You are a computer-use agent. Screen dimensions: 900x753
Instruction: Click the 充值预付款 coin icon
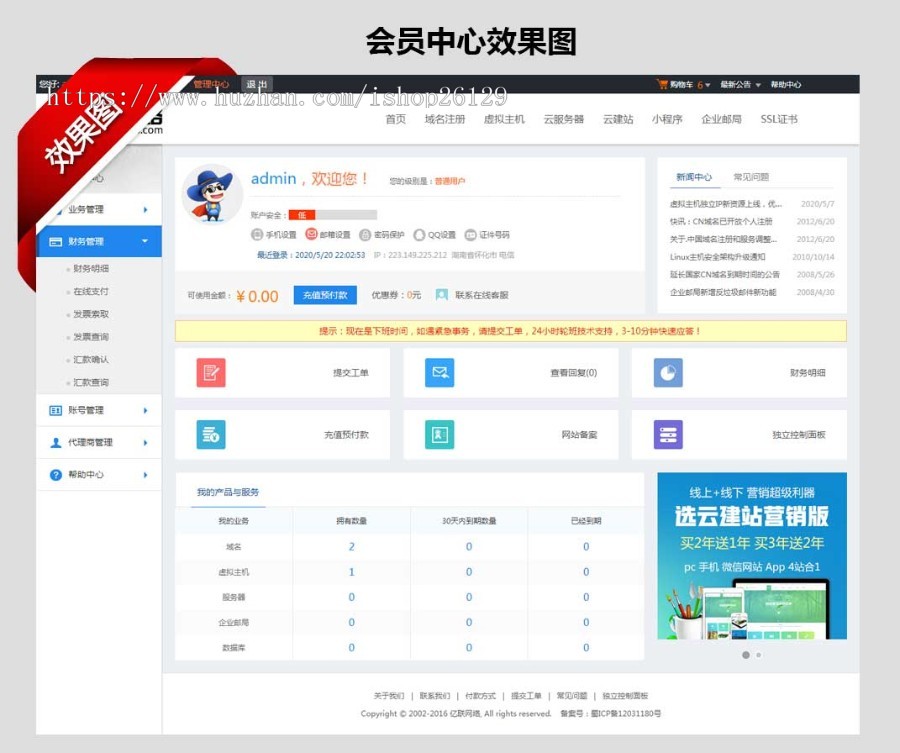[x=213, y=434]
